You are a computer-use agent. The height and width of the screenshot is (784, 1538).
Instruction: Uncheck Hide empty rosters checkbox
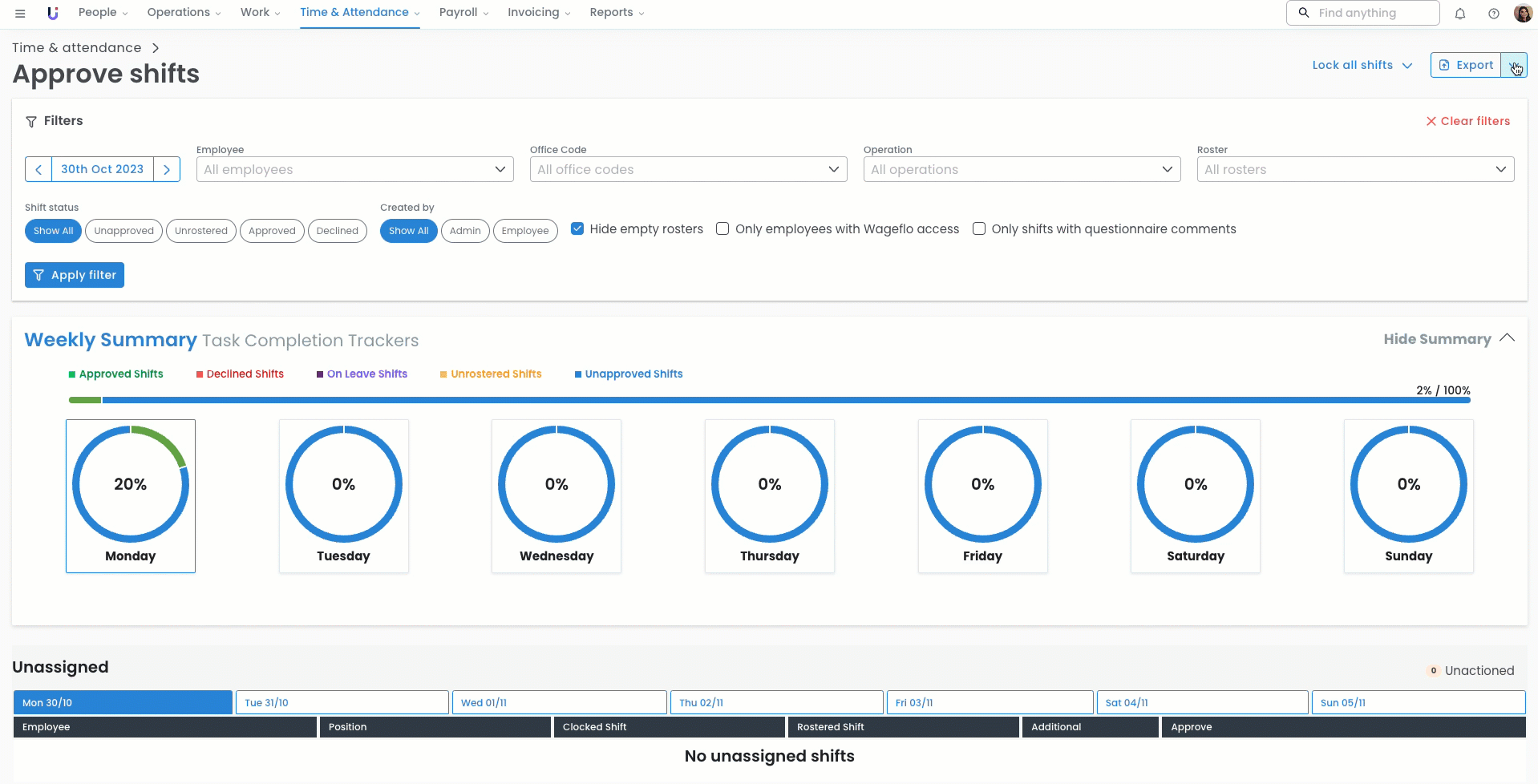pos(577,228)
